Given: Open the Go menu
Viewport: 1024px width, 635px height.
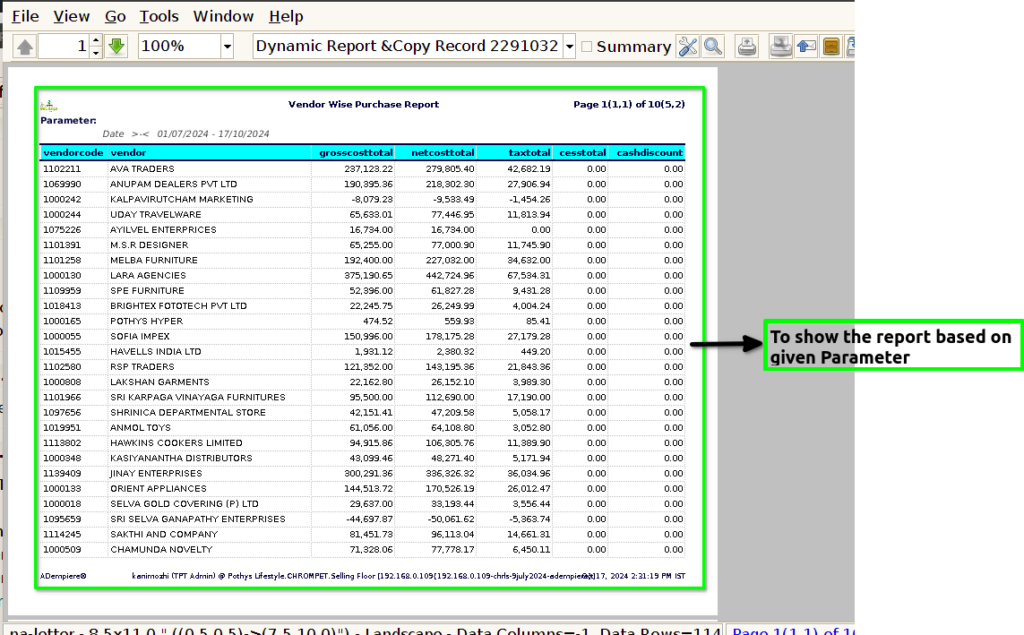Looking at the screenshot, I should [115, 16].
